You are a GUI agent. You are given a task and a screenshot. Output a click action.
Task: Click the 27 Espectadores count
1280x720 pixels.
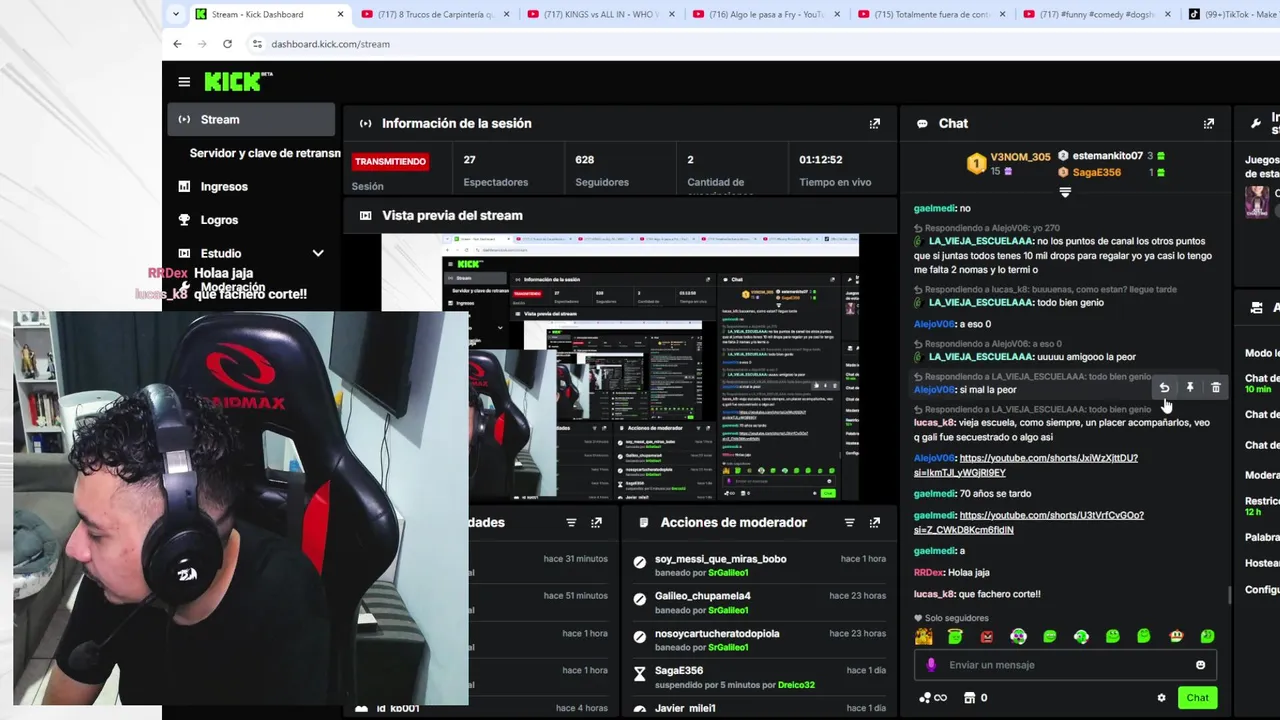(469, 160)
